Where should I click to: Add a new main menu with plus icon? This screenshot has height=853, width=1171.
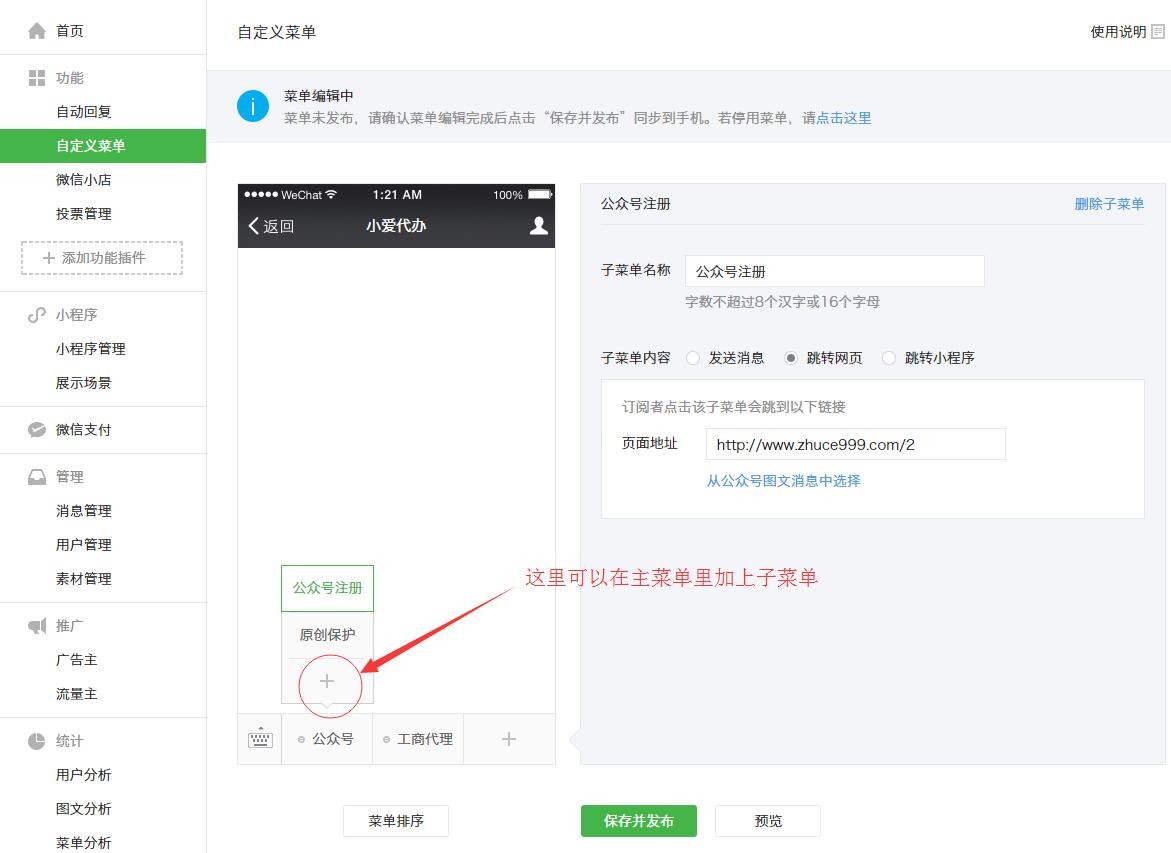tap(509, 739)
